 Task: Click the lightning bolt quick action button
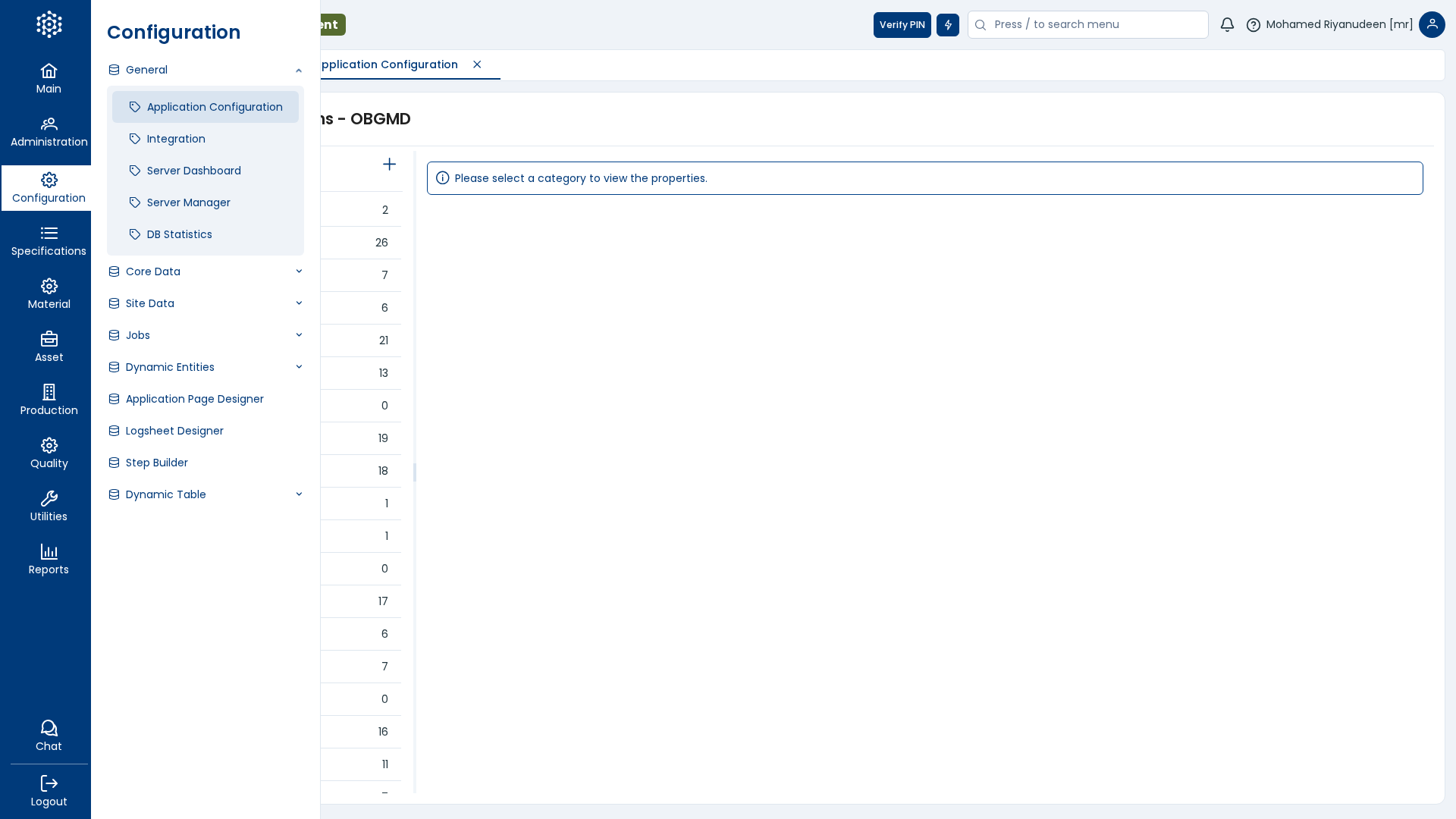[947, 25]
